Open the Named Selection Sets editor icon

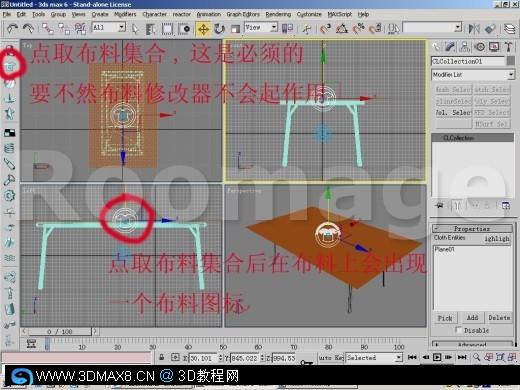click(x=394, y=29)
